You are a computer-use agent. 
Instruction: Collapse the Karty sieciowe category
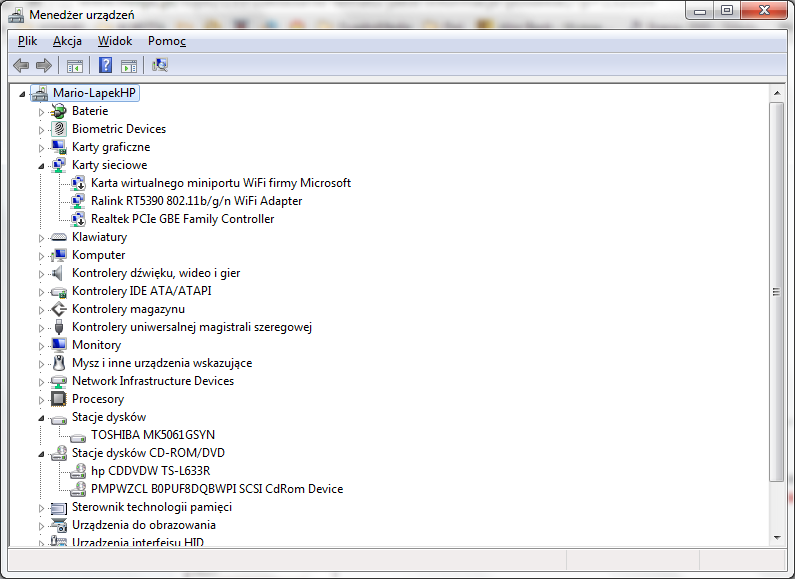coord(41,166)
